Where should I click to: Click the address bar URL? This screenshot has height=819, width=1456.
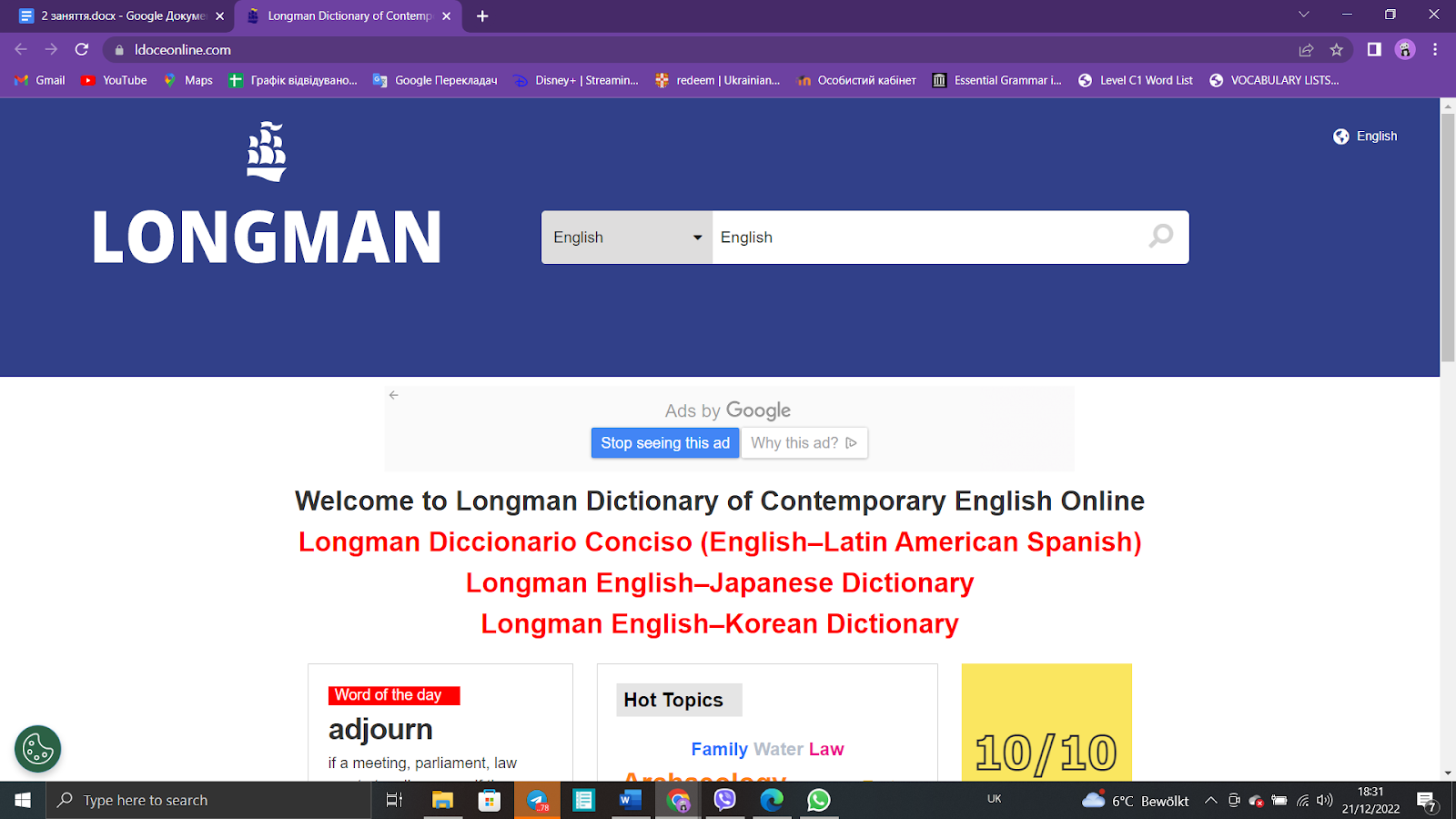(182, 50)
